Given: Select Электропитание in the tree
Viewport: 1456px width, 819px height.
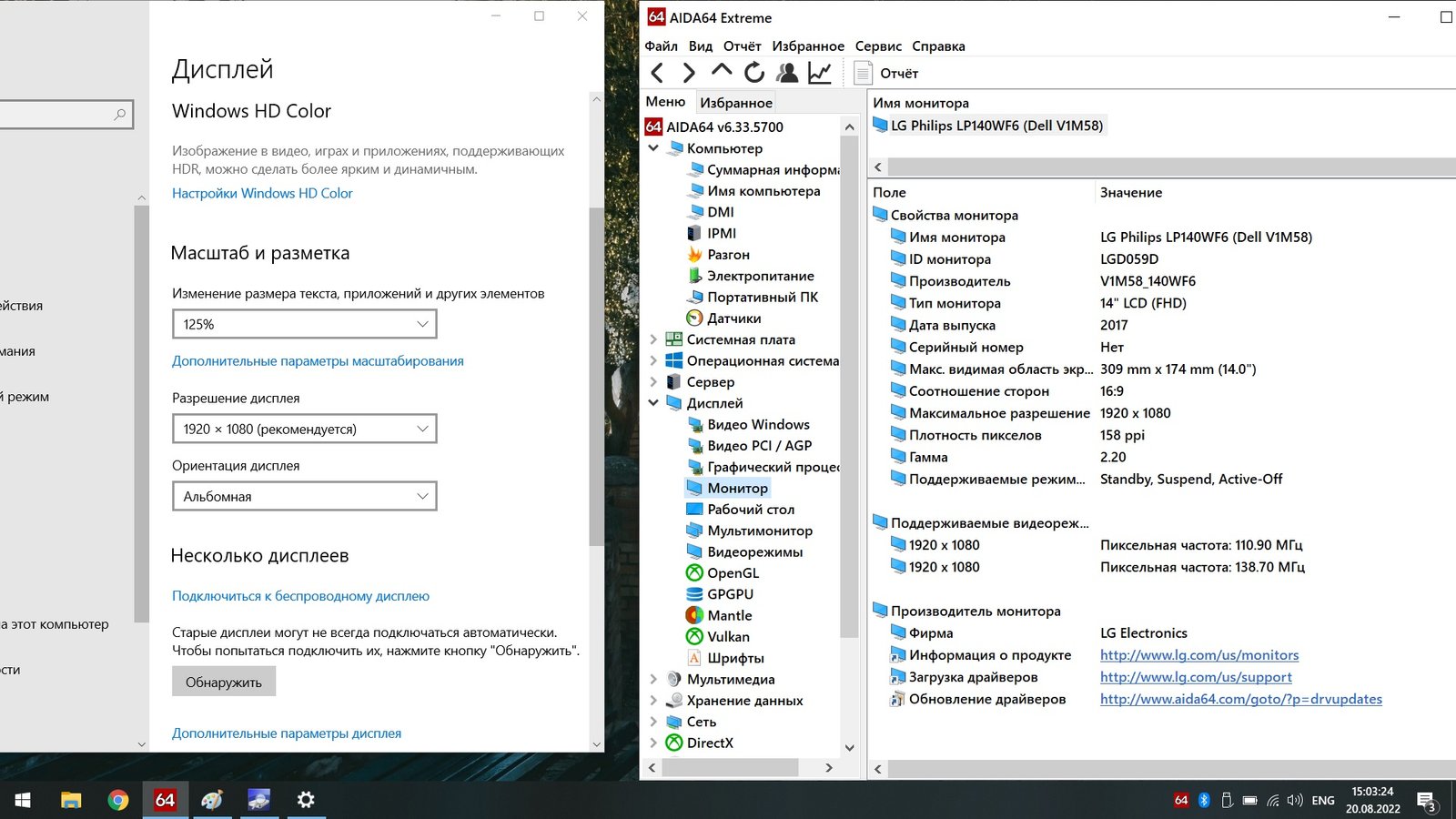Looking at the screenshot, I should [x=760, y=276].
